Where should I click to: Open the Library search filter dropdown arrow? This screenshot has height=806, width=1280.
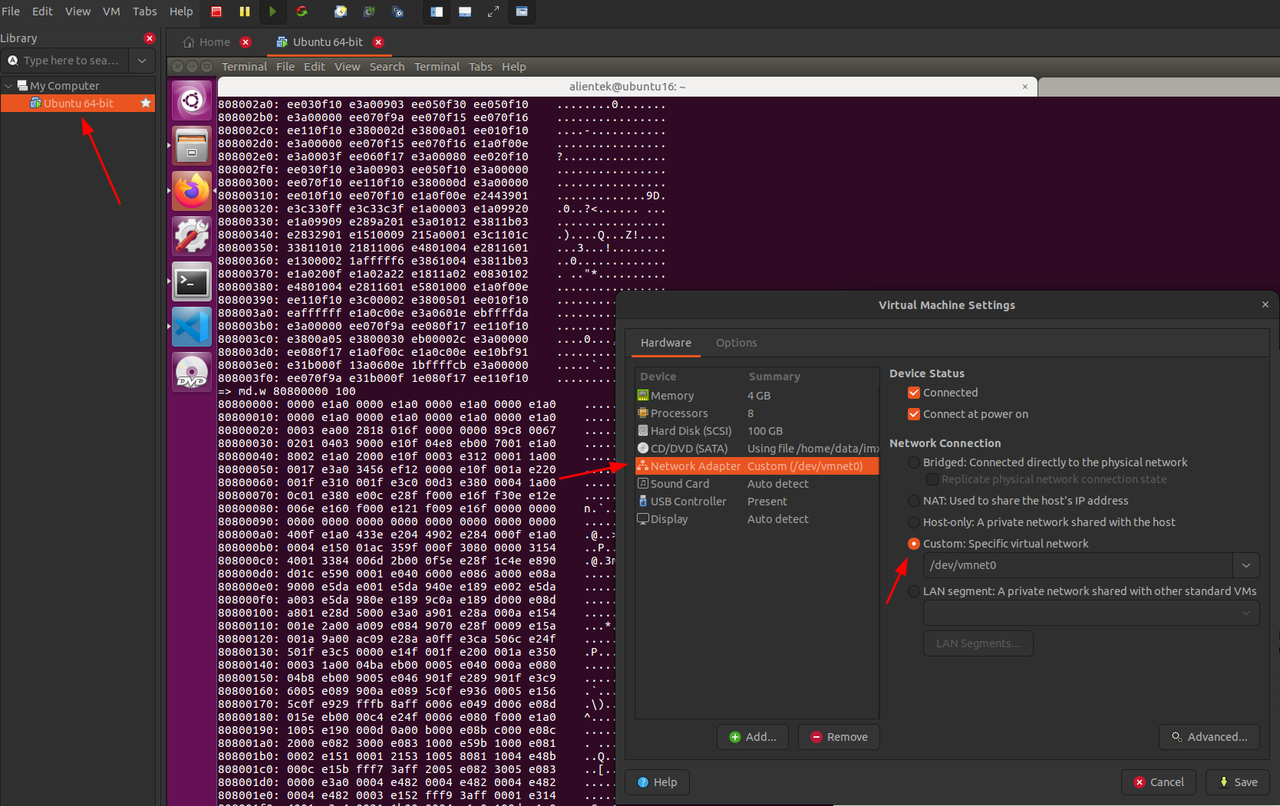tap(142, 61)
